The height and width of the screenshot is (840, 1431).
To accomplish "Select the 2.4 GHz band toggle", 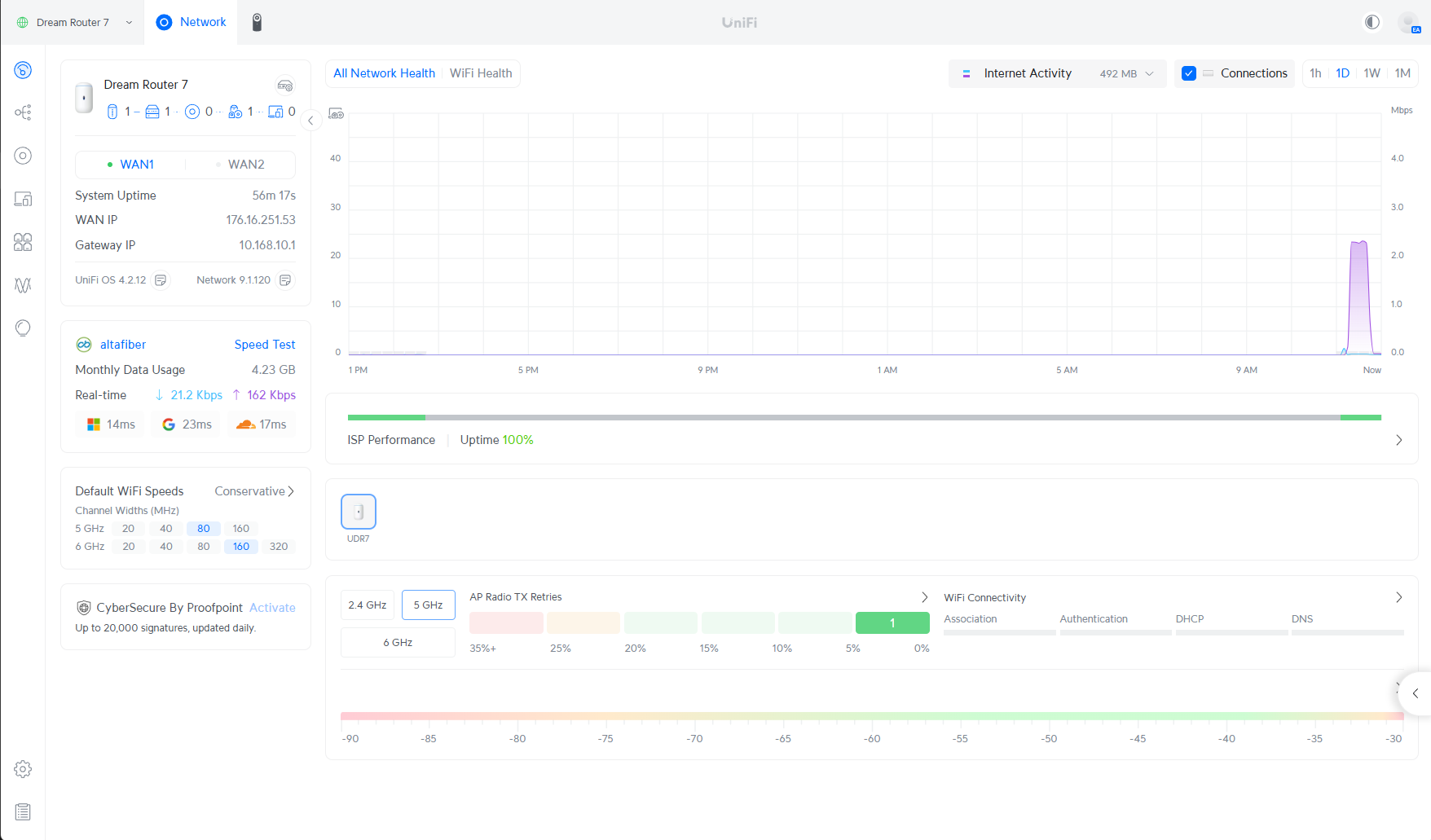I will [x=368, y=605].
